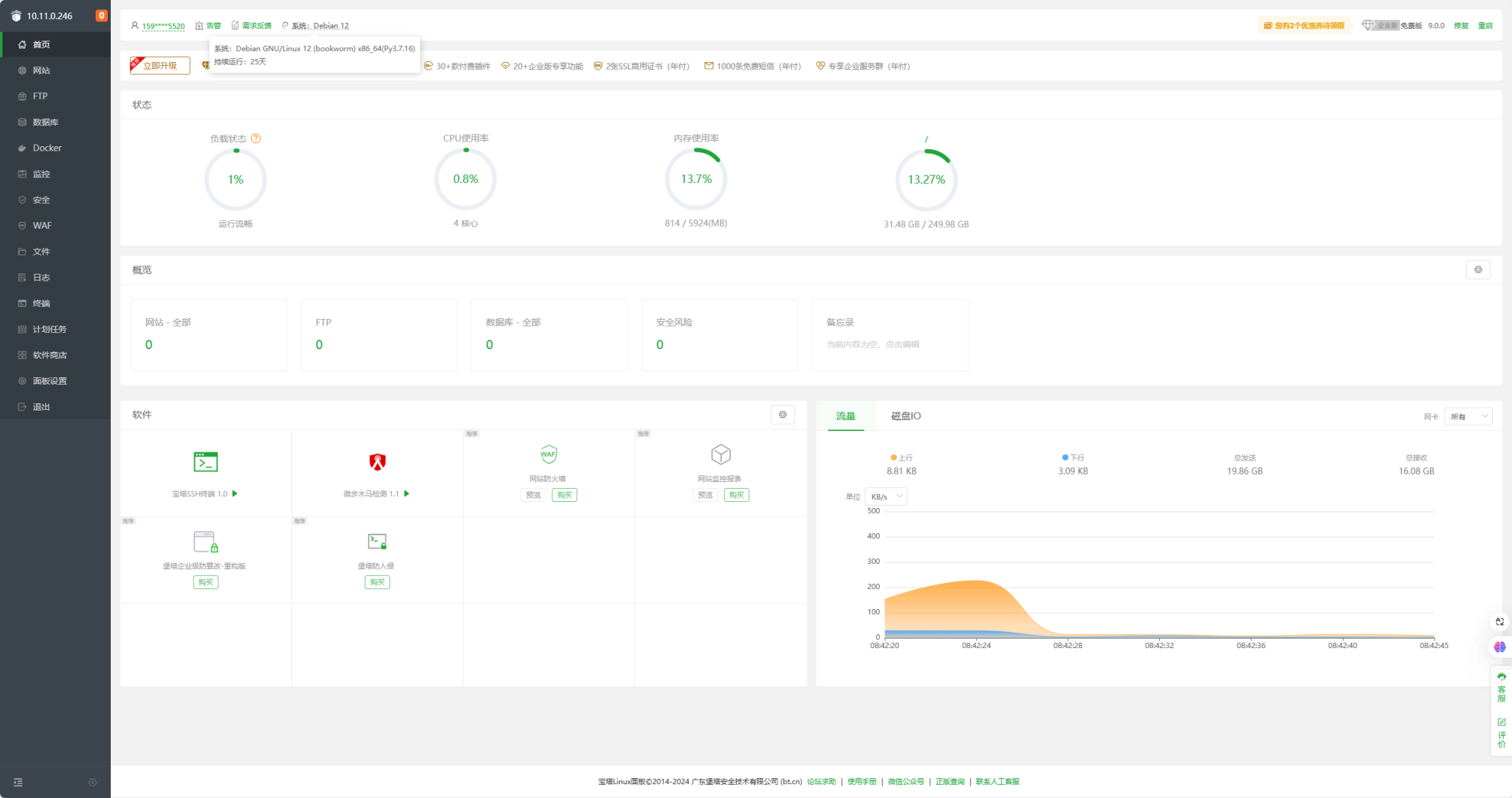
Task: Open the Docker section in the sidebar
Action: pyautogui.click(x=47, y=148)
